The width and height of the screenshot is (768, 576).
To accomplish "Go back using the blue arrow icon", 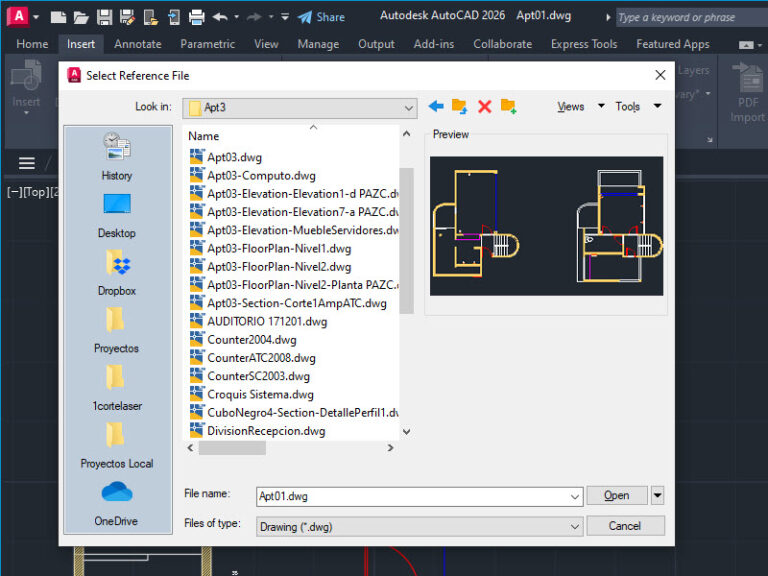I will tap(435, 106).
